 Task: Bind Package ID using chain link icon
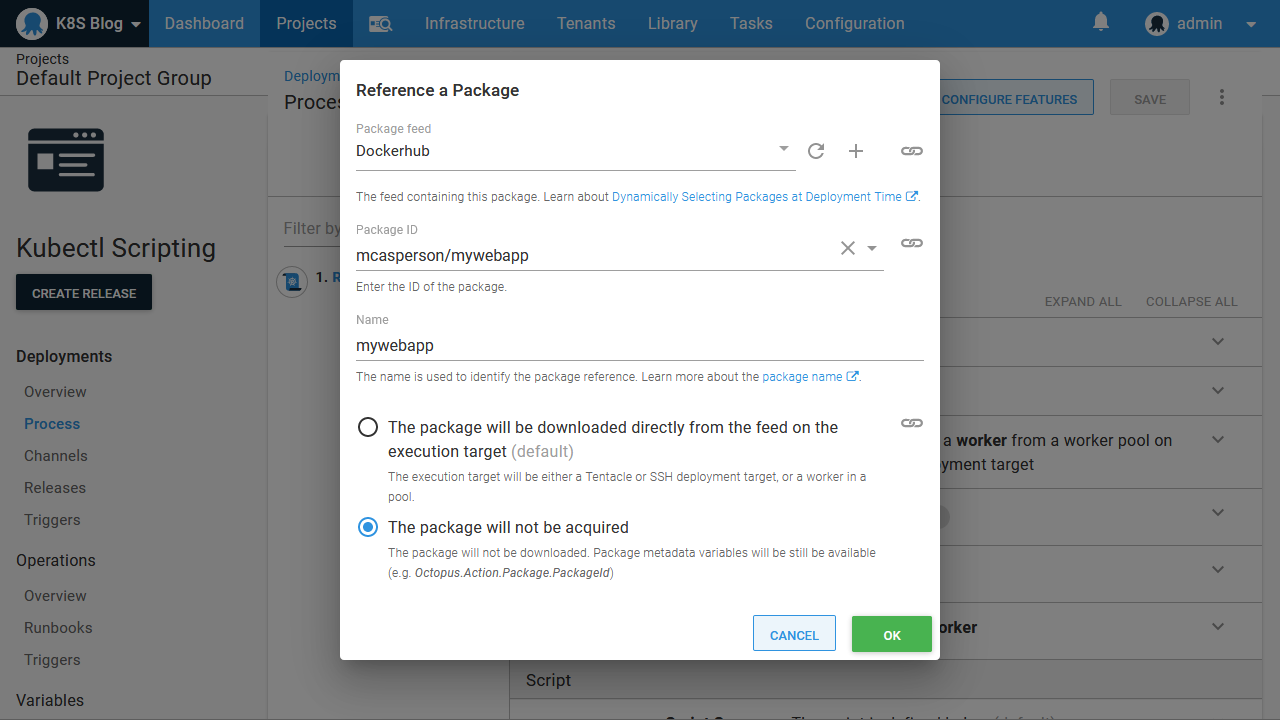(911, 243)
